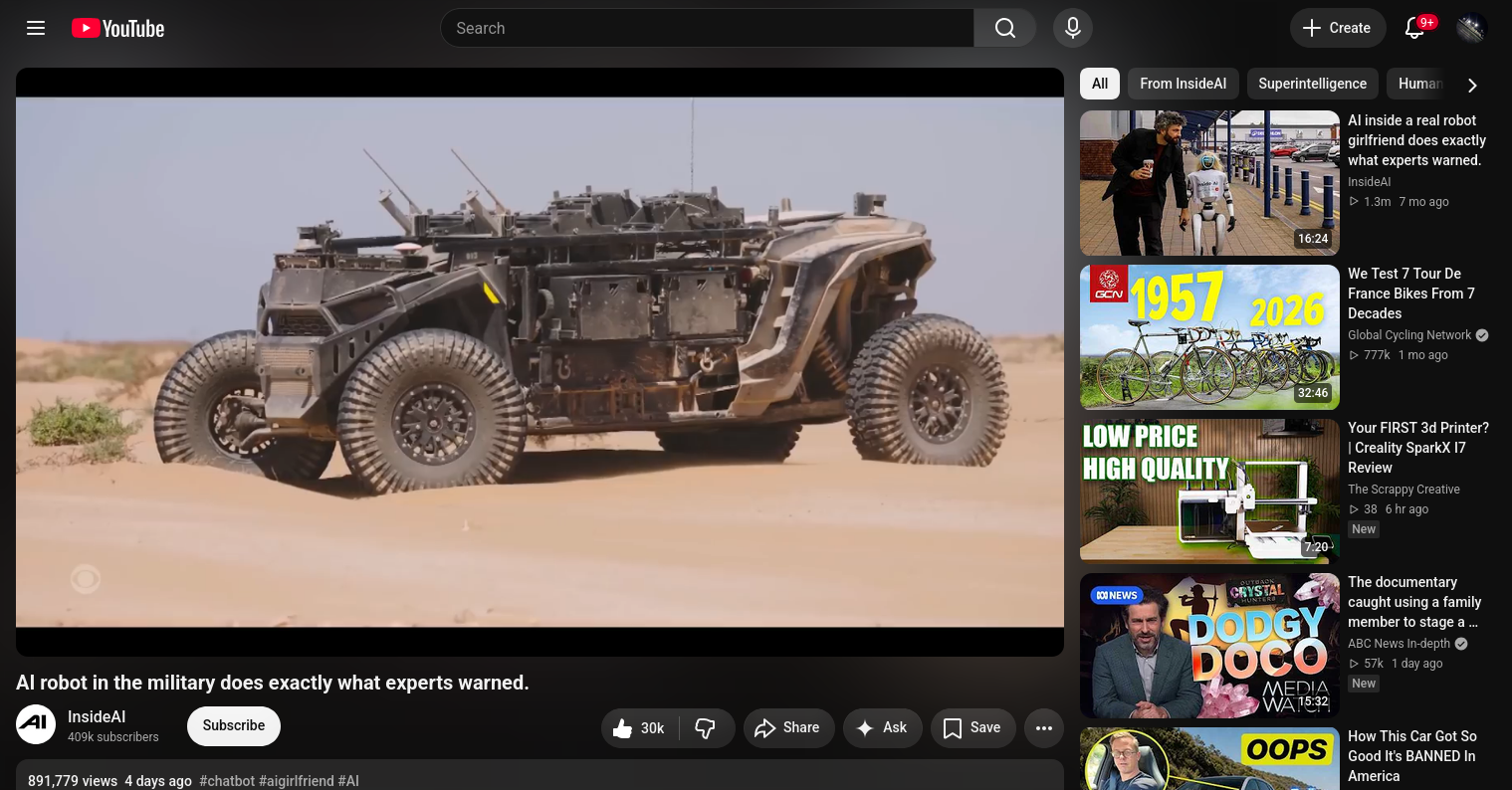
Task: Open the InsideAI channel name link
Action: (x=97, y=716)
